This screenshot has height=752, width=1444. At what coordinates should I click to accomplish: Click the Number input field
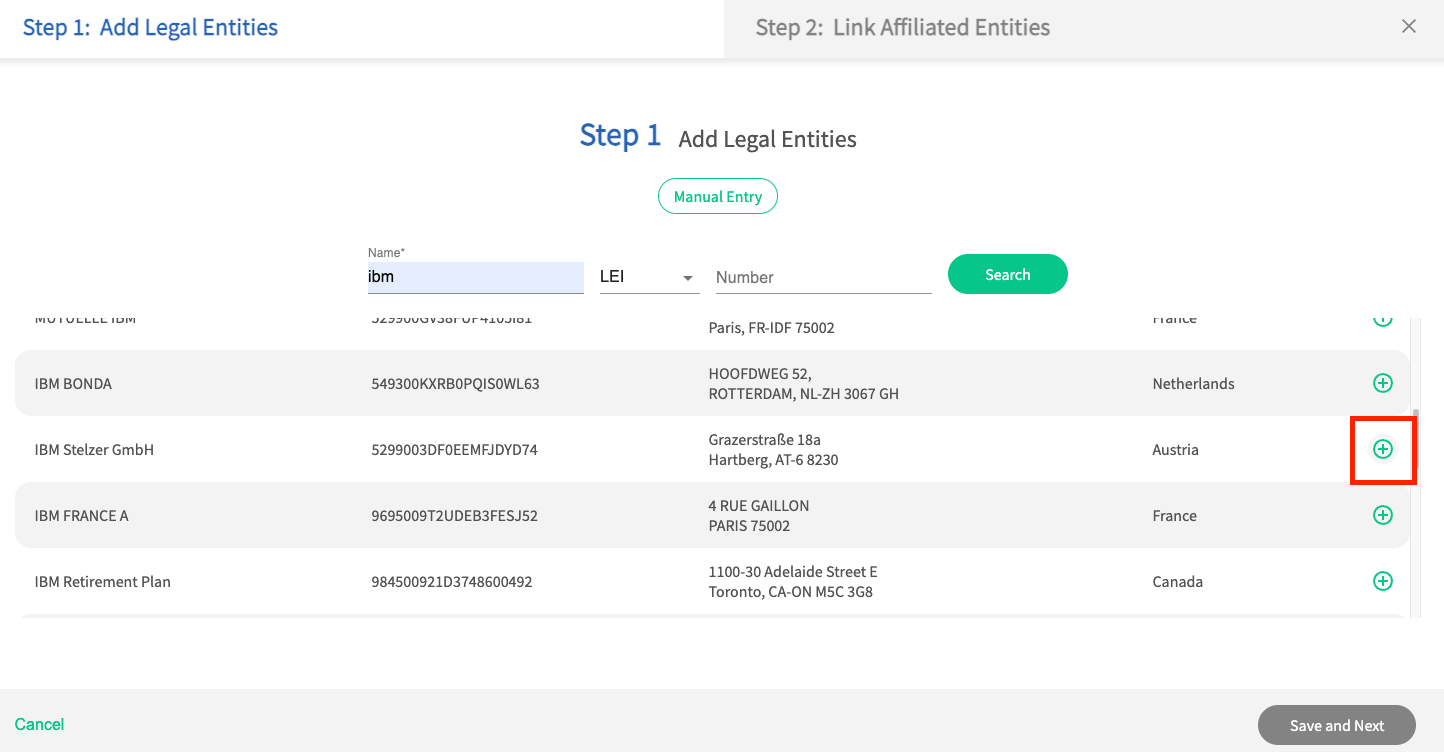(x=824, y=277)
